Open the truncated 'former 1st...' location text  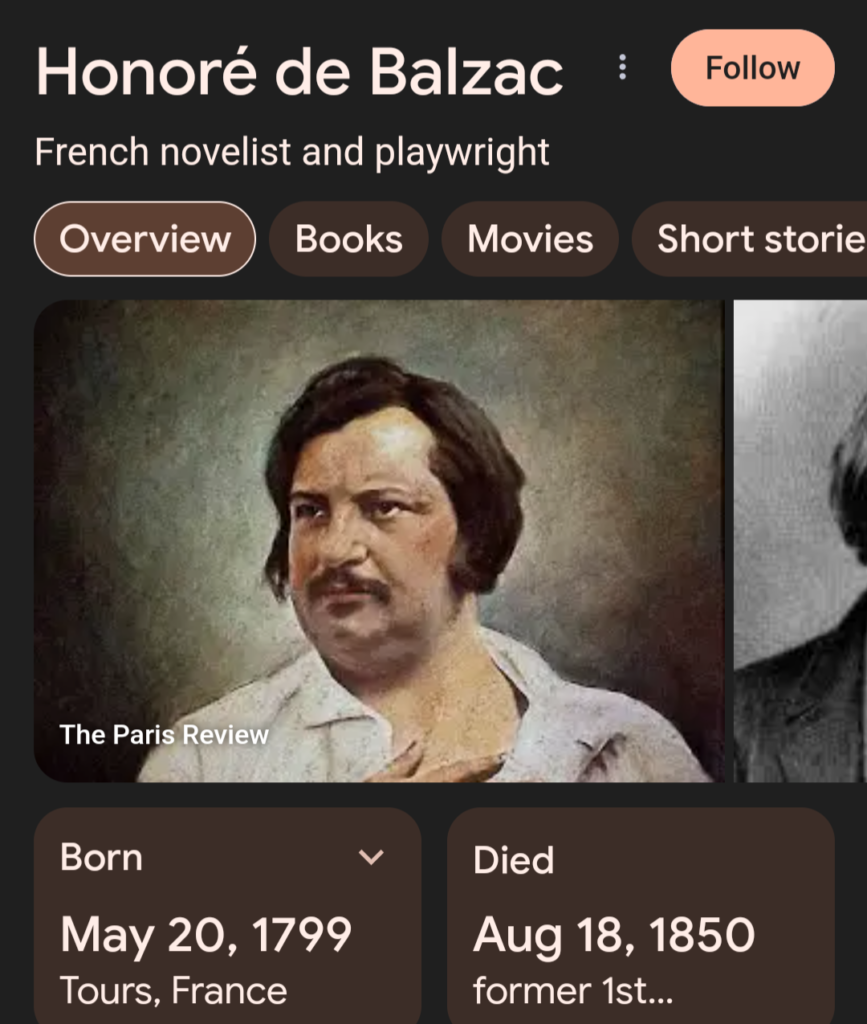coord(573,991)
